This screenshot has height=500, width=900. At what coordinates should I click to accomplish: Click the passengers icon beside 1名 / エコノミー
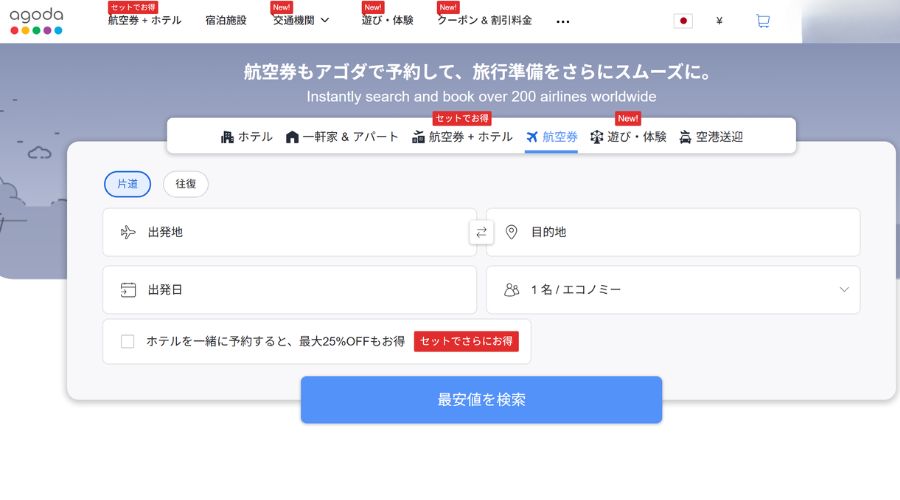(511, 290)
